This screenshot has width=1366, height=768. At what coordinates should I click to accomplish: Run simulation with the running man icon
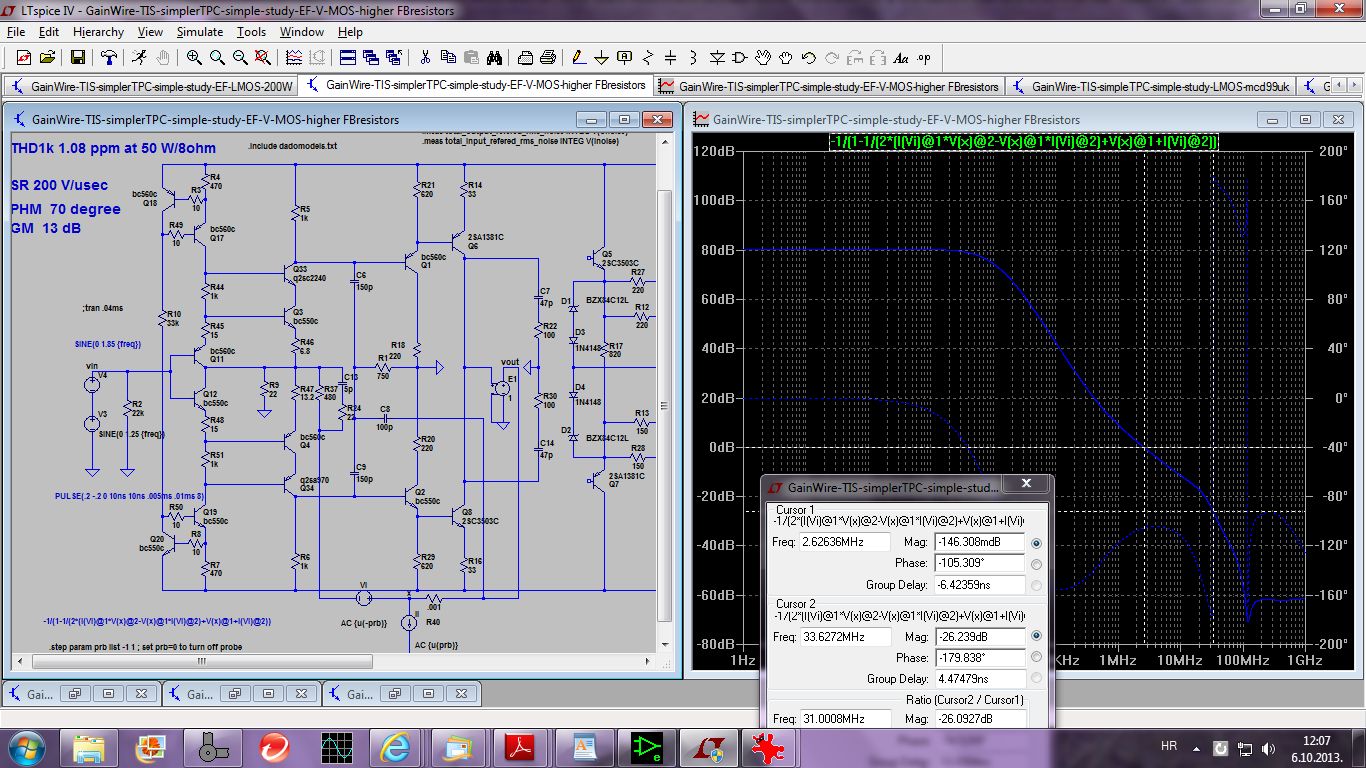point(140,58)
